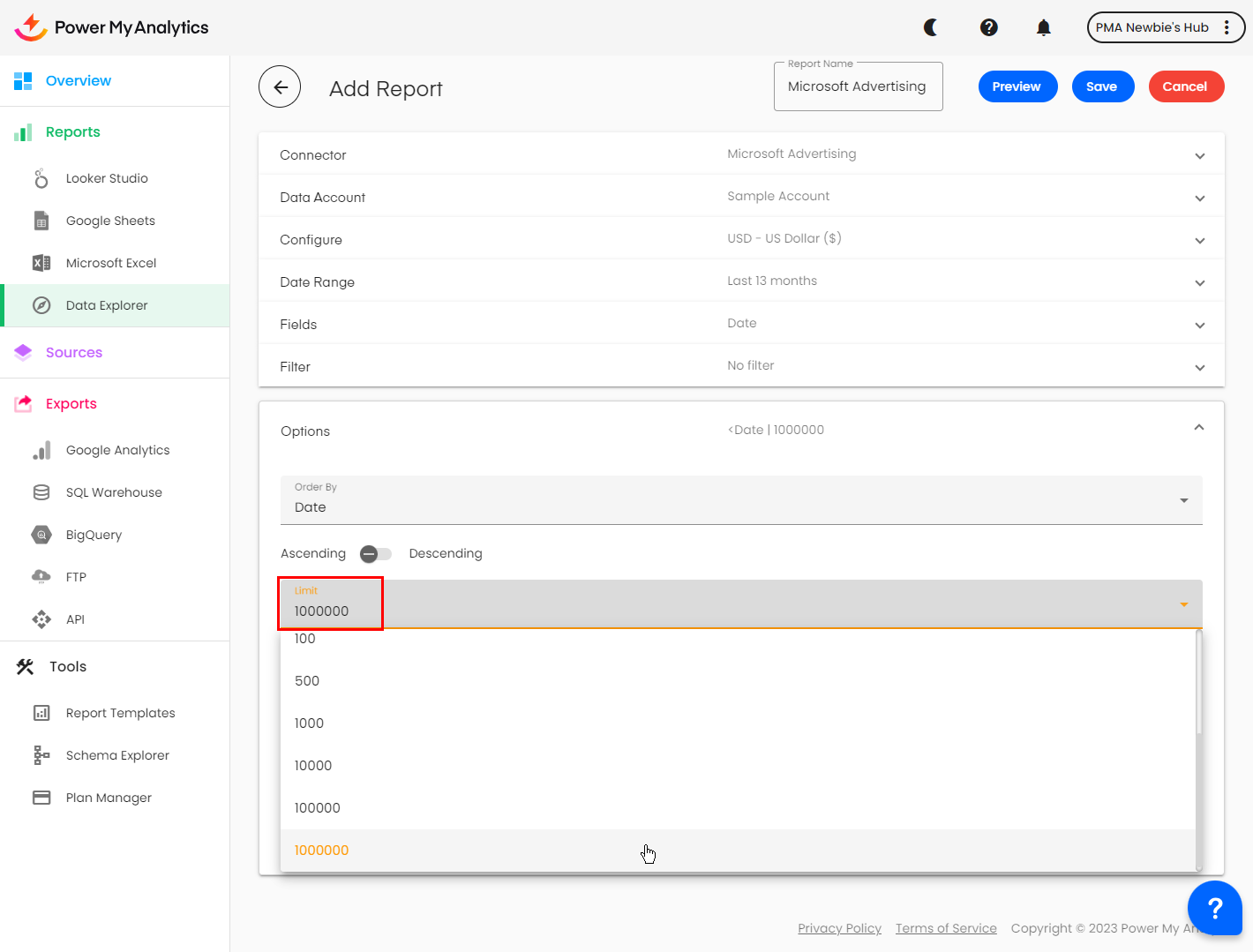1253x952 pixels.
Task: Open BigQuery export
Action: coord(94,535)
